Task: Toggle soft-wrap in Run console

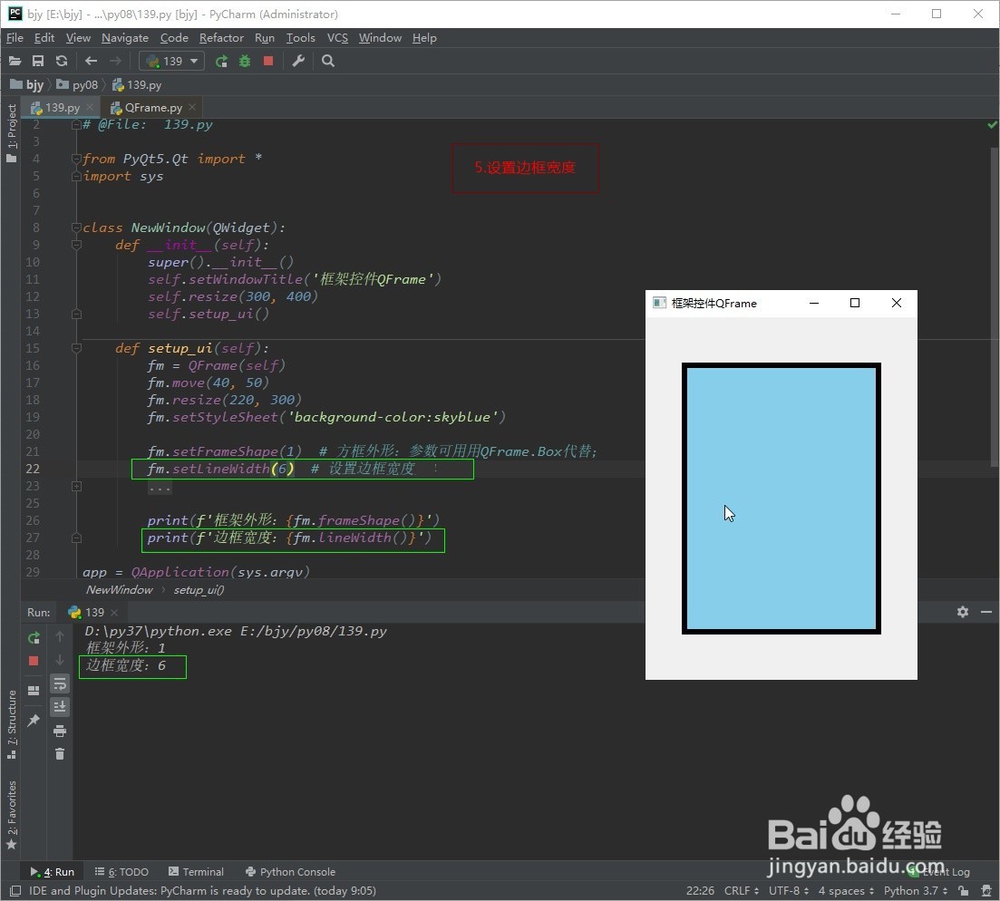Action: click(x=60, y=684)
